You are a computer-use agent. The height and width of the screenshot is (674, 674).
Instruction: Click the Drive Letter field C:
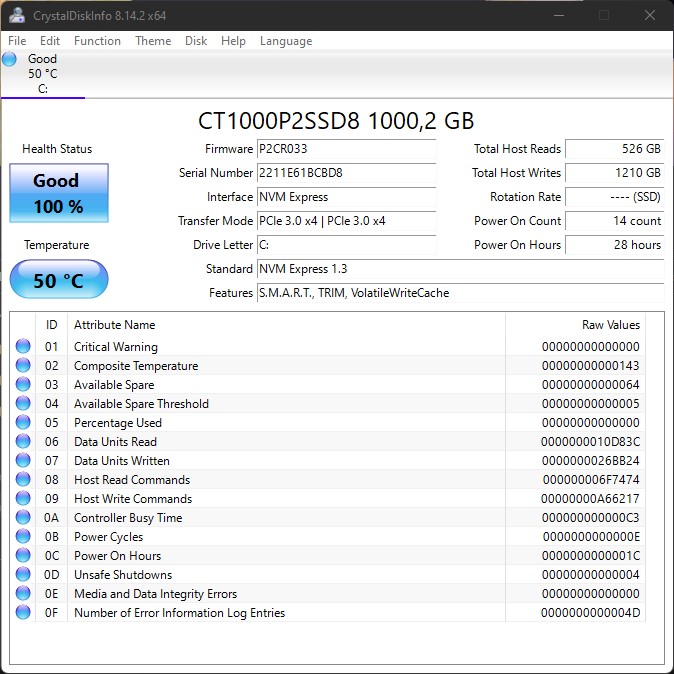(346, 245)
